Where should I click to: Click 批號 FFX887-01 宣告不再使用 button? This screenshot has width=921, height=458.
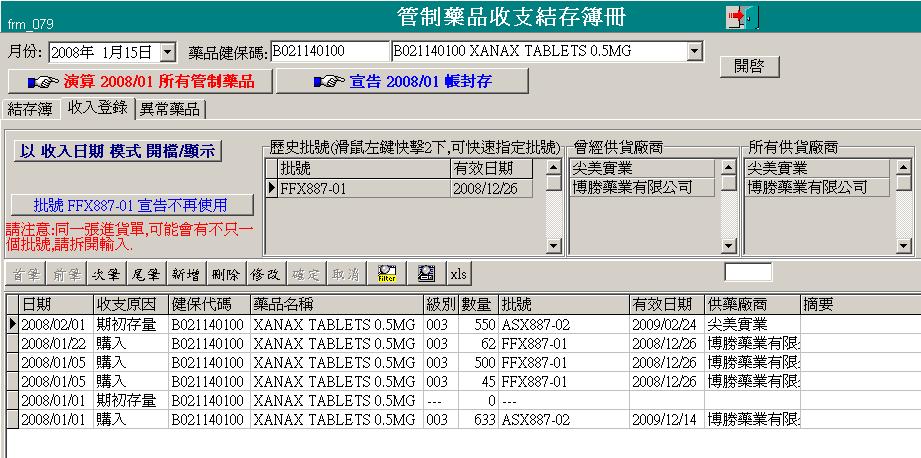point(132,205)
